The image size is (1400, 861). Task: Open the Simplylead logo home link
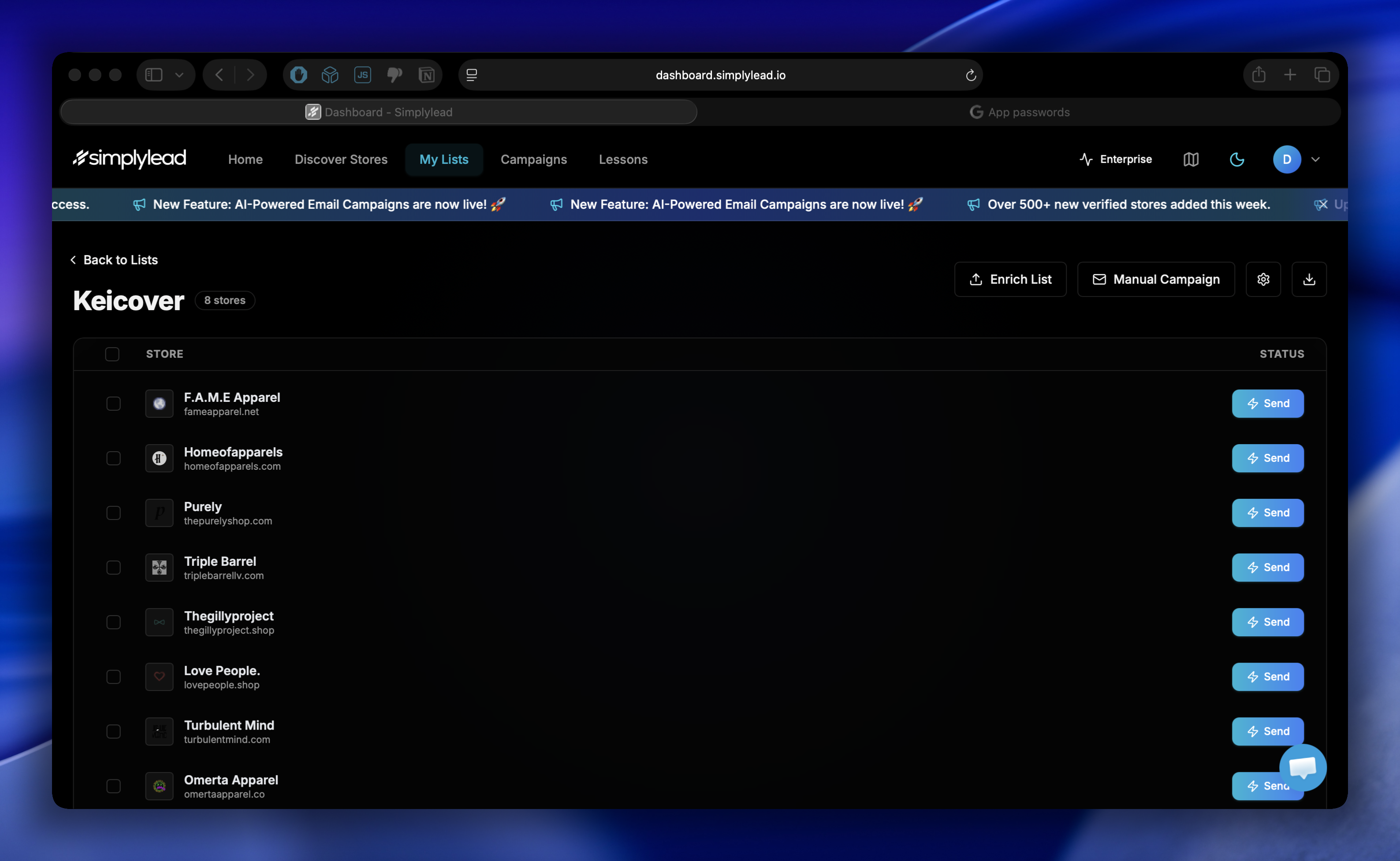coord(130,159)
